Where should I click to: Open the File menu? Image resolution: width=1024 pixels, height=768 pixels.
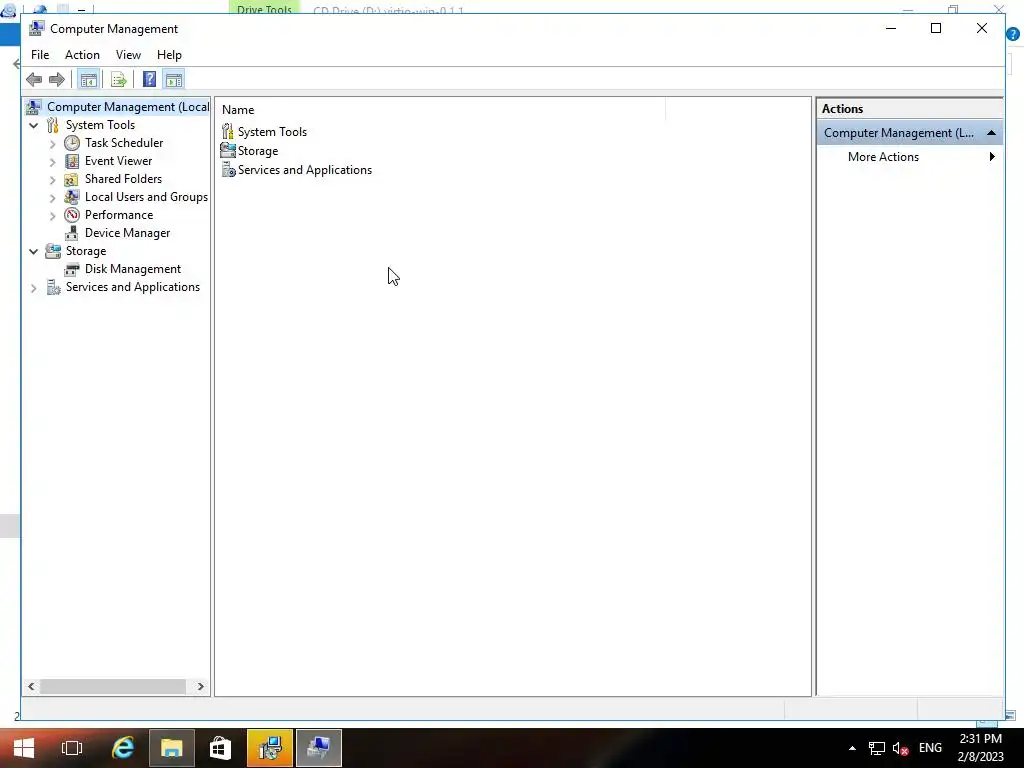(x=40, y=55)
